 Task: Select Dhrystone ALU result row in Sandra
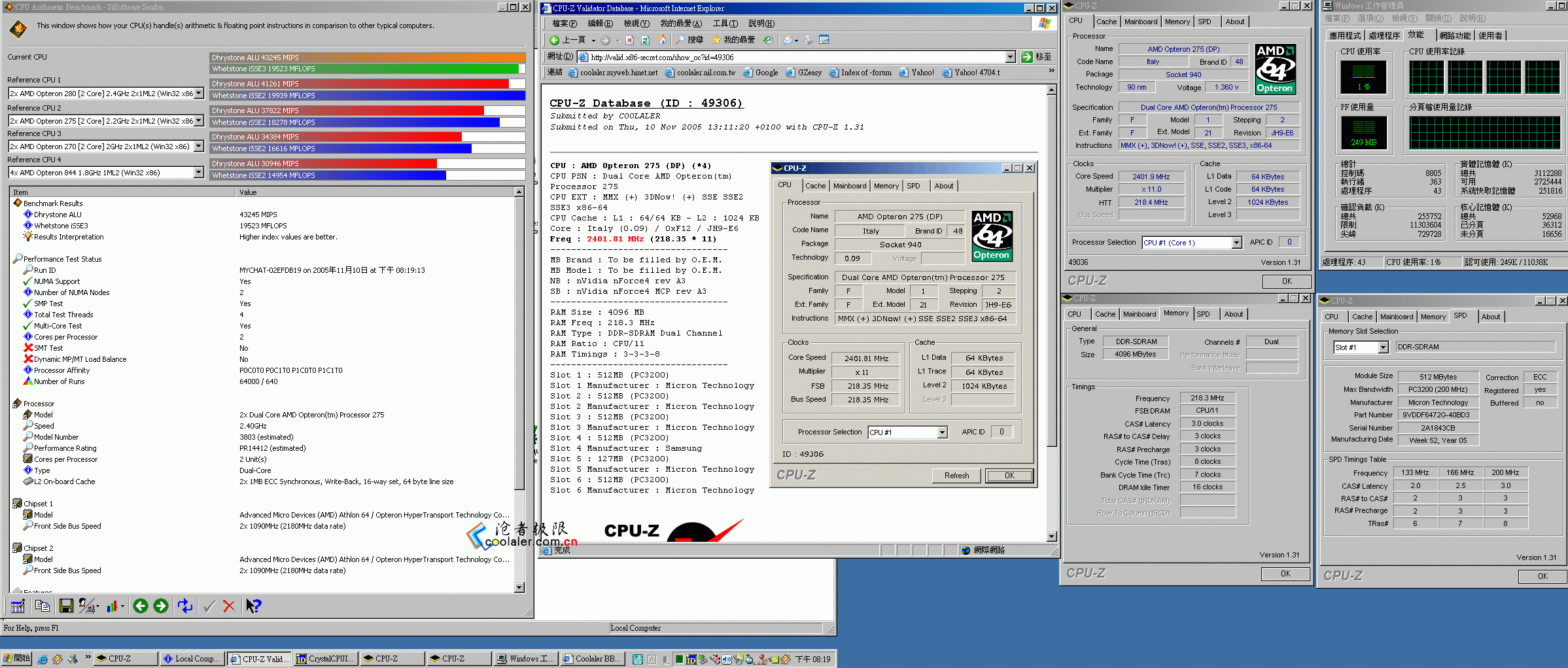pyautogui.click(x=262, y=215)
